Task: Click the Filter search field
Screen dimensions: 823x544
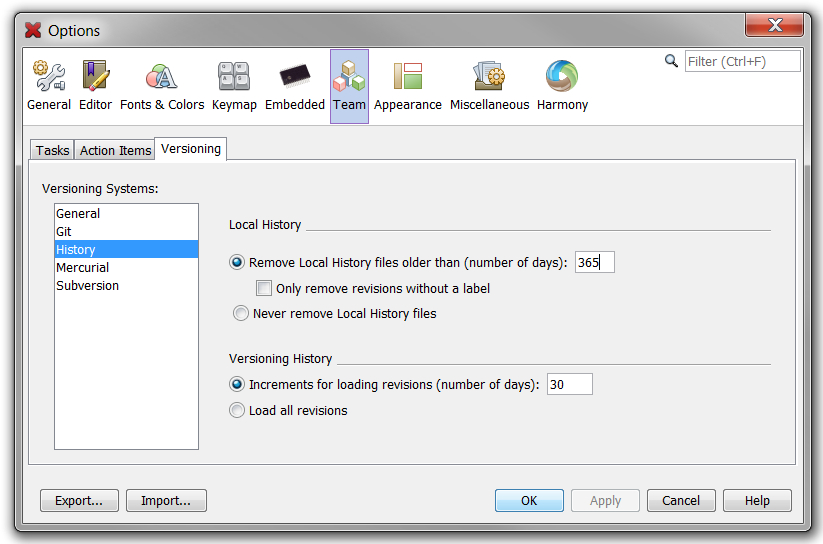Action: click(742, 62)
